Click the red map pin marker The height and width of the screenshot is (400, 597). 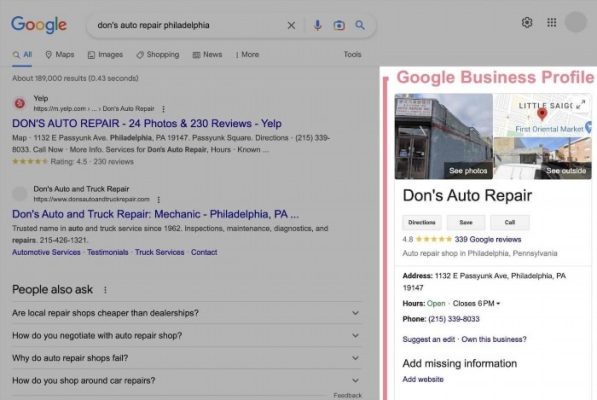pyautogui.click(x=542, y=114)
